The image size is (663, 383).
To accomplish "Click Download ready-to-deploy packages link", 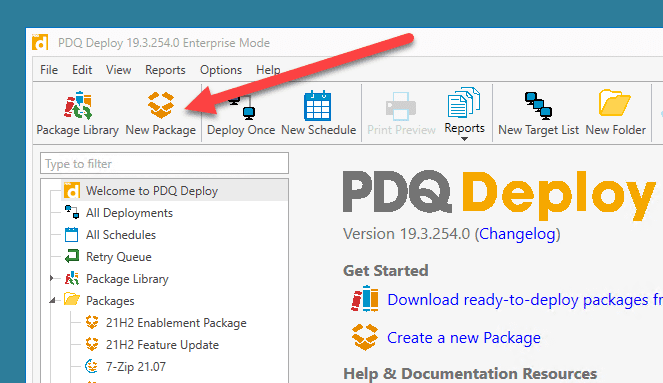I will pyautogui.click(x=525, y=300).
